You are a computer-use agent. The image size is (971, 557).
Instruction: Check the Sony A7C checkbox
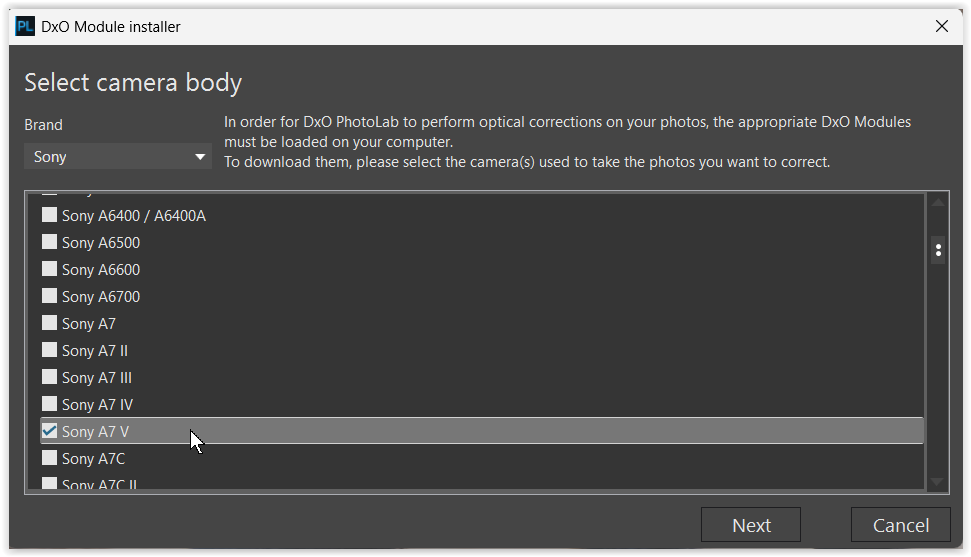(x=49, y=458)
